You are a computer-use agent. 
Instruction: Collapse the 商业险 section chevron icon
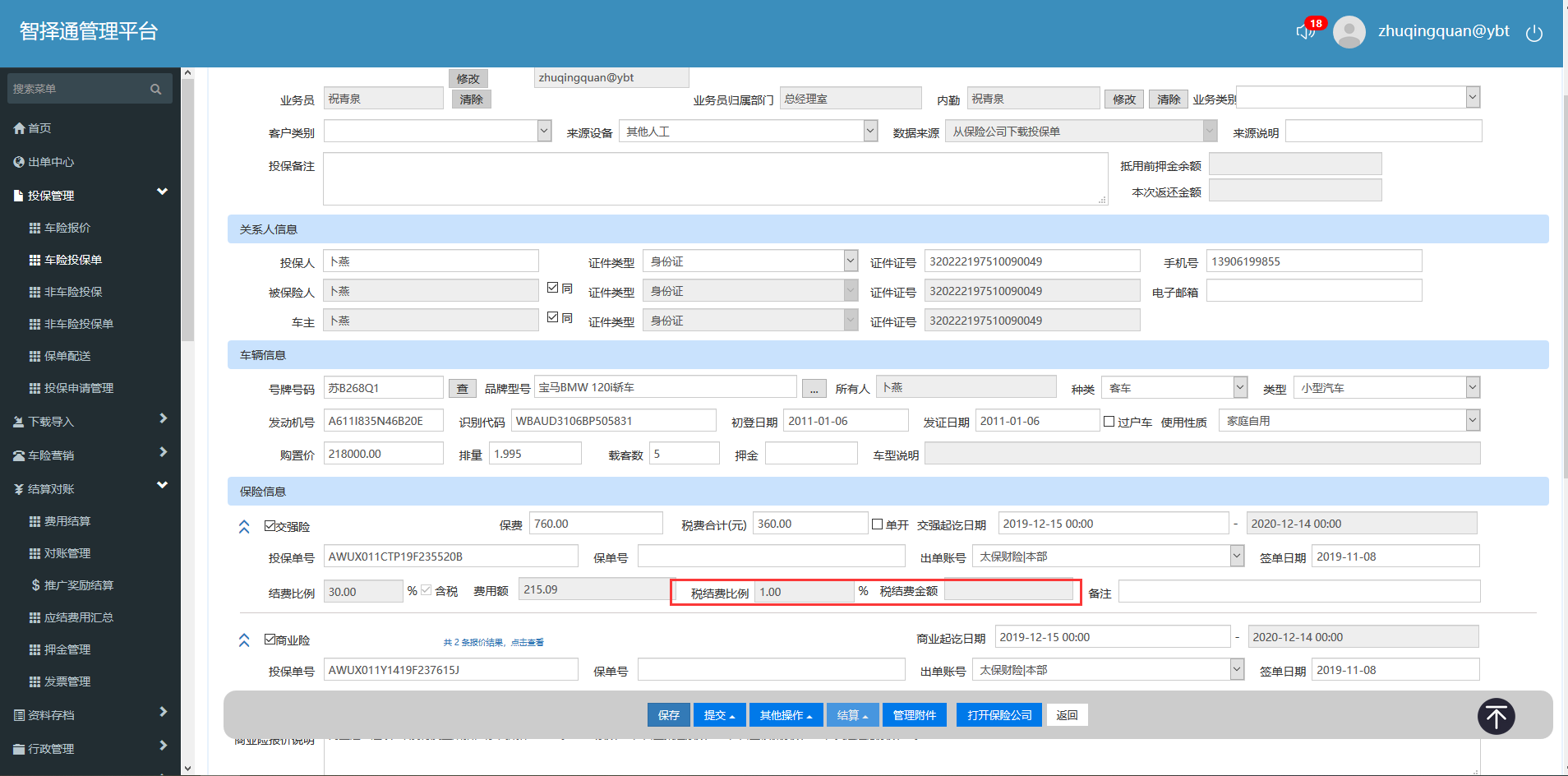pos(244,640)
